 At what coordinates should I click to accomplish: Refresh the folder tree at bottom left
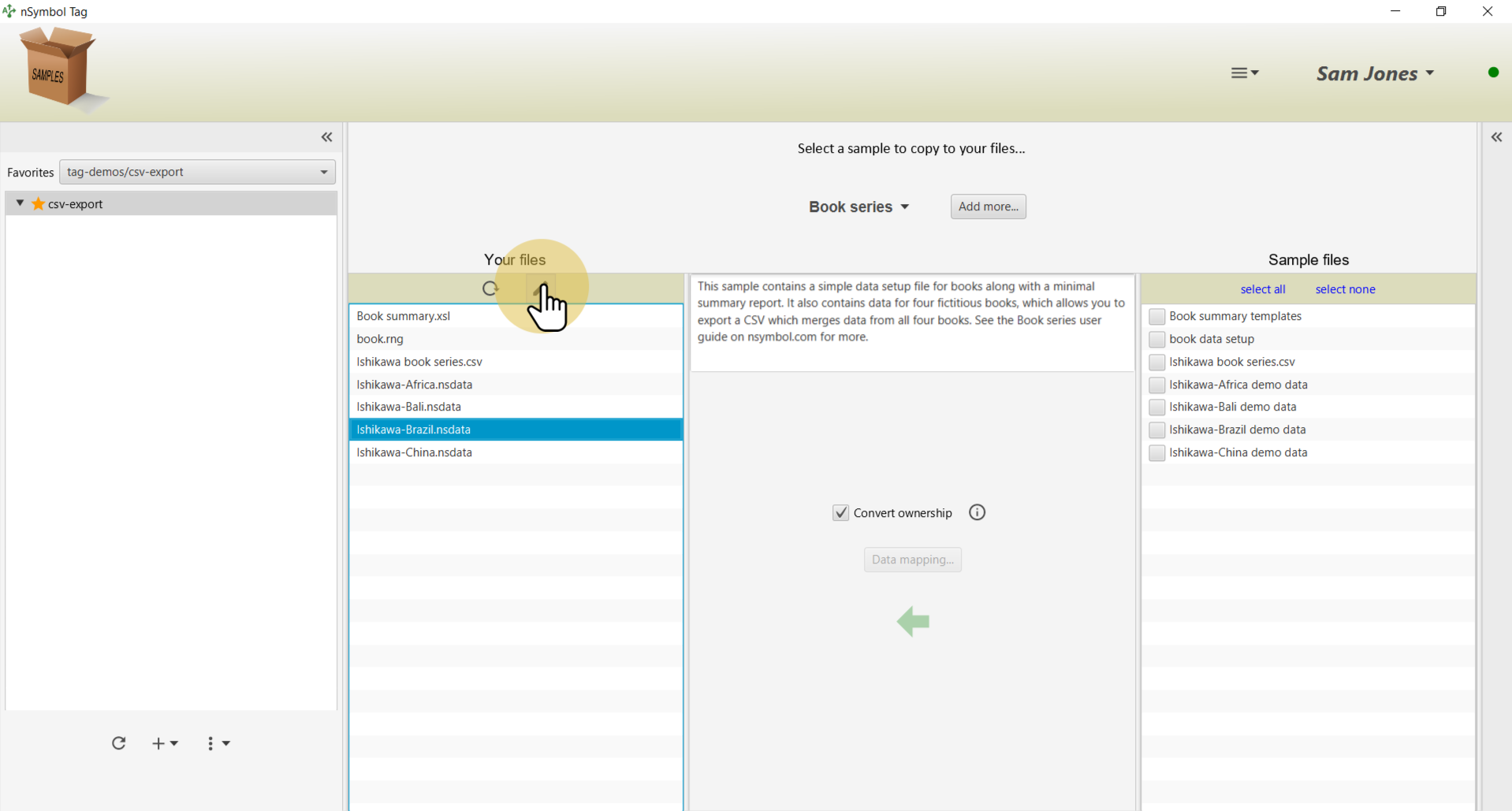click(119, 743)
